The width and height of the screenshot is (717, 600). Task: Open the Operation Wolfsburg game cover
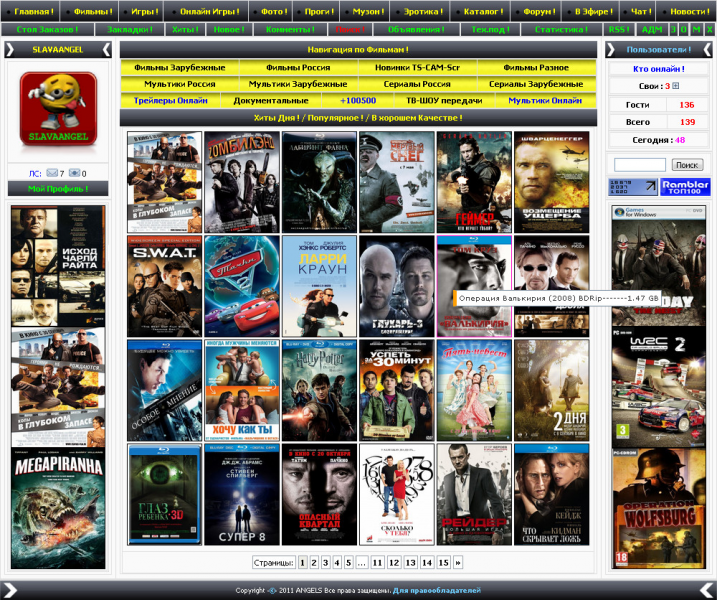658,509
